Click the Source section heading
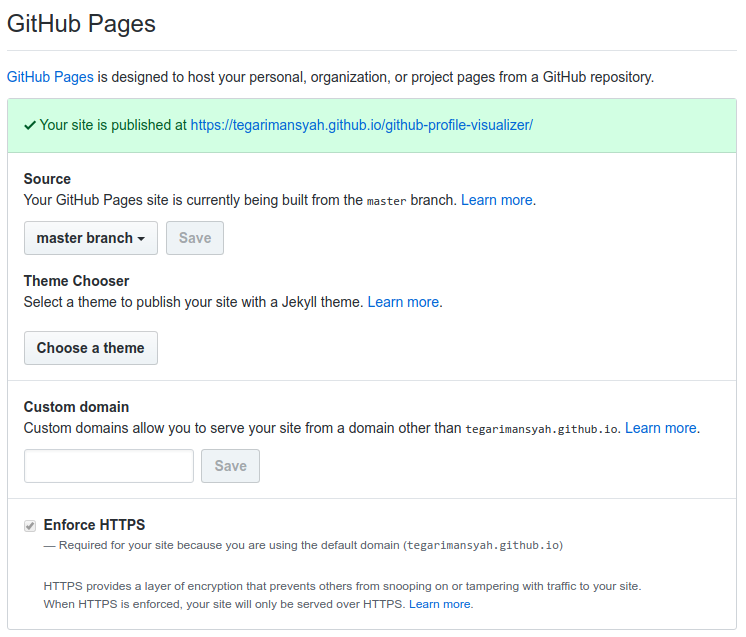Screen dimensions: 746x637 [x=47, y=179]
